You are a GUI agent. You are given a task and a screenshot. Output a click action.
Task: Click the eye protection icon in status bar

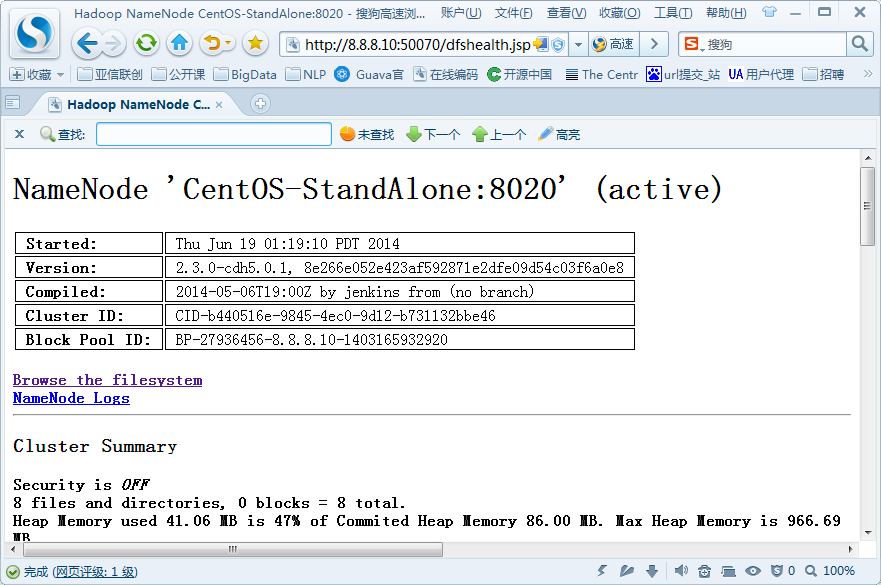tap(753, 571)
